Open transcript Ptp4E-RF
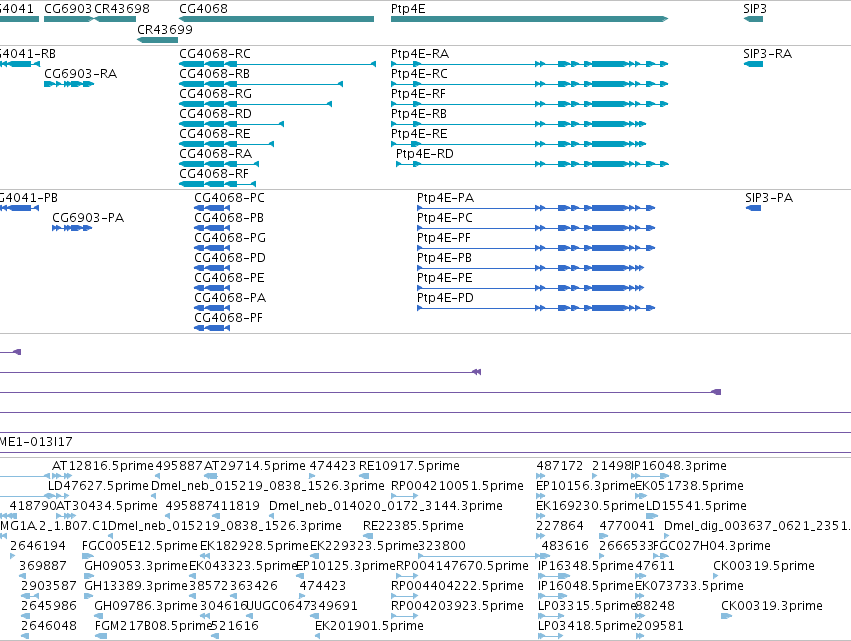This screenshot has height=641, width=851. pos(418,94)
